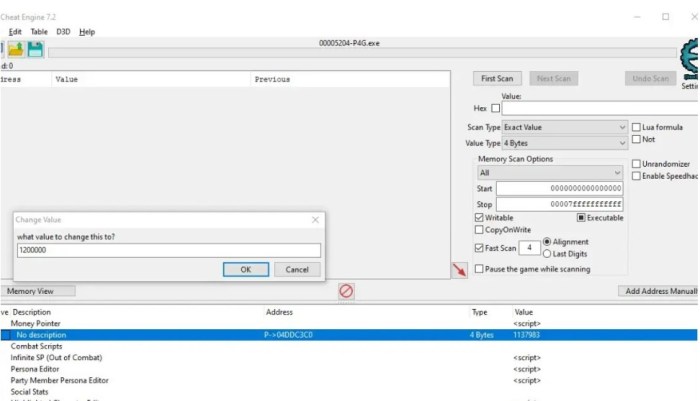Select the No description row
700x401 pixels.
pos(349,335)
